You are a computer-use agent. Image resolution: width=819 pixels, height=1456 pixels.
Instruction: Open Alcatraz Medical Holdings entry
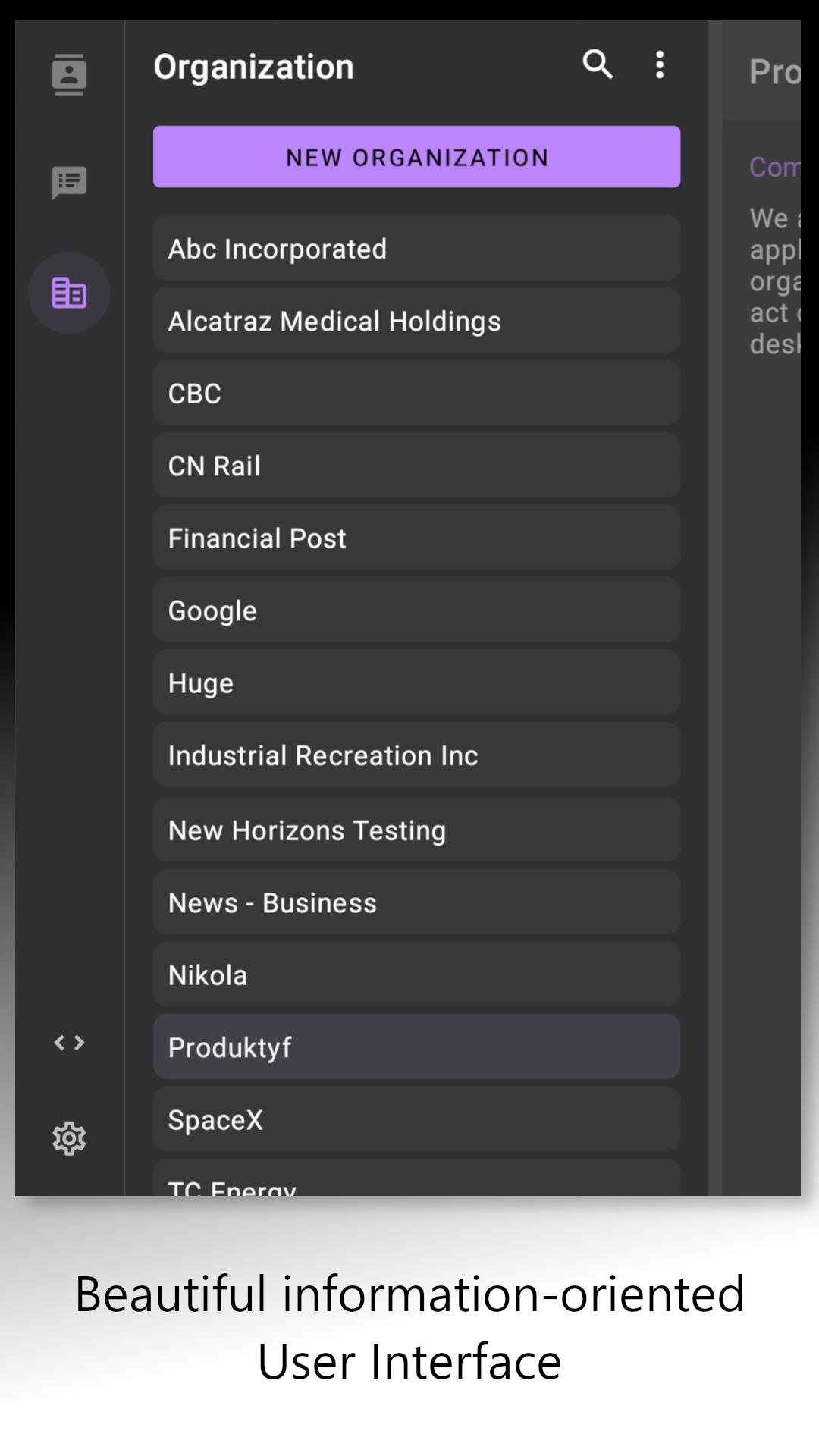(416, 321)
